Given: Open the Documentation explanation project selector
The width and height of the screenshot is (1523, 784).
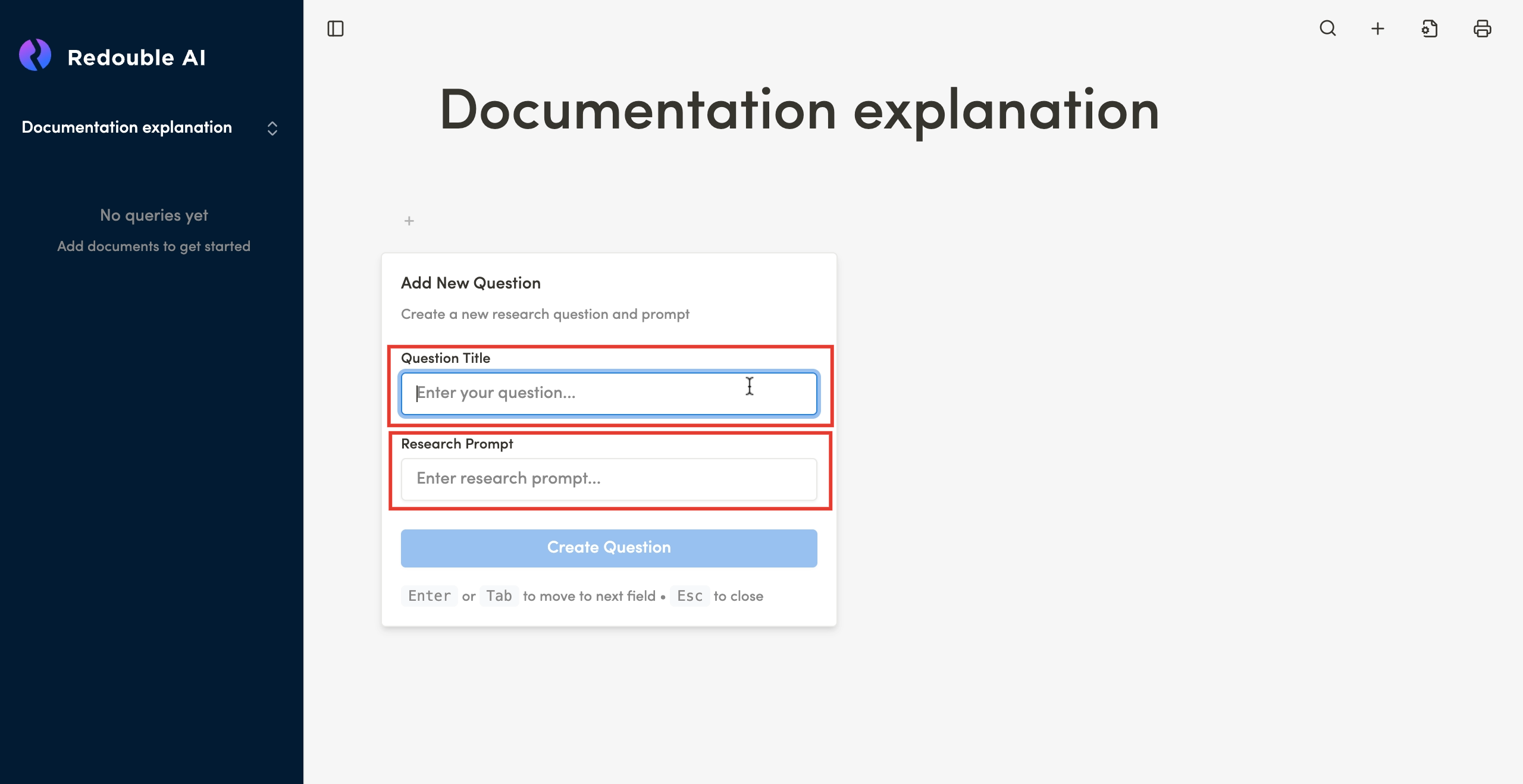Looking at the screenshot, I should (x=127, y=127).
